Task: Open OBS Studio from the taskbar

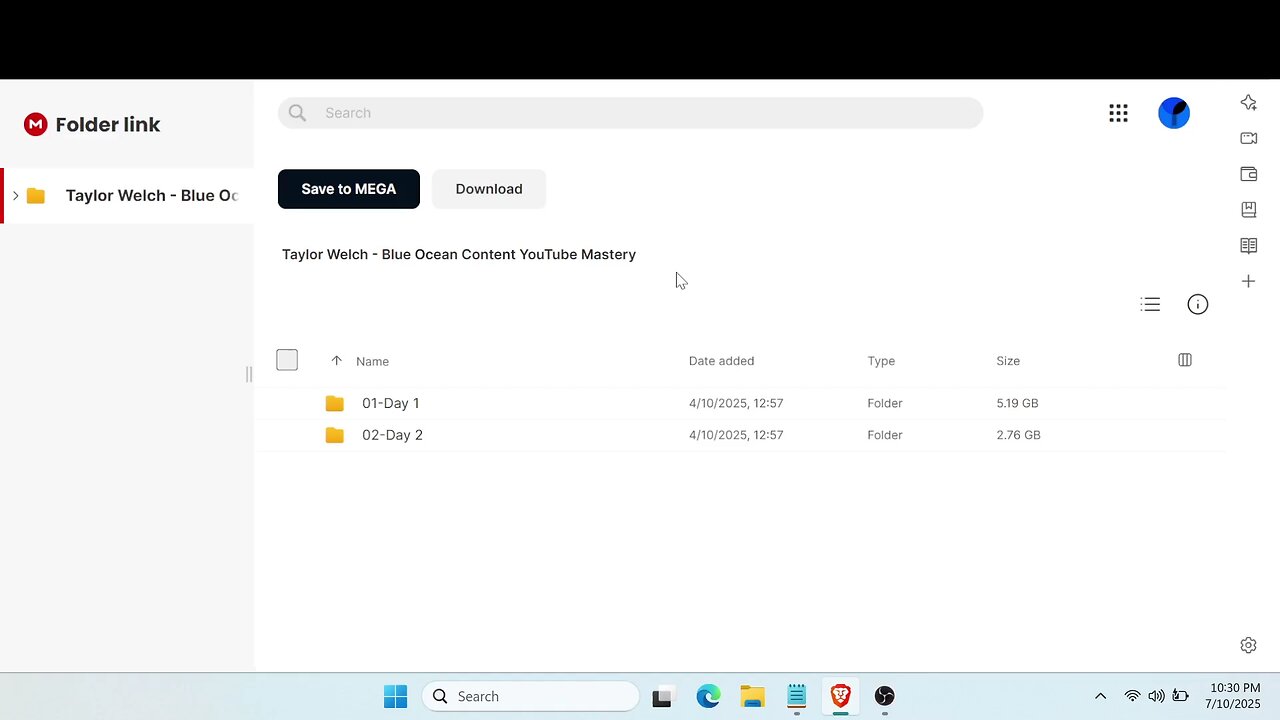Action: (884, 696)
